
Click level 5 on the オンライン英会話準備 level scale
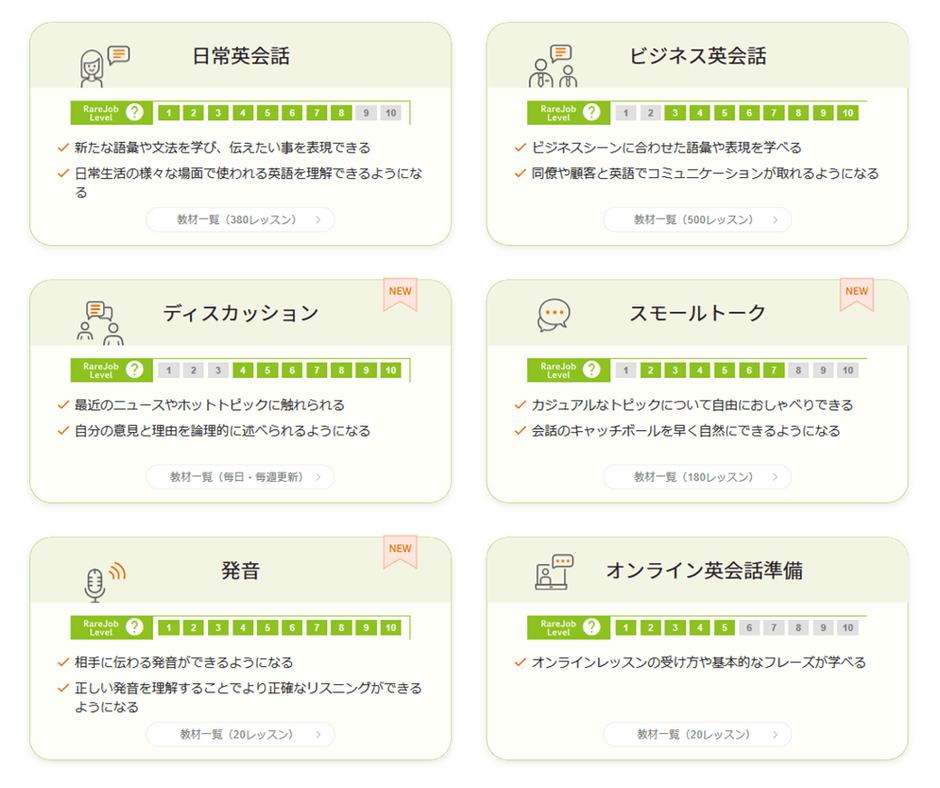723,627
